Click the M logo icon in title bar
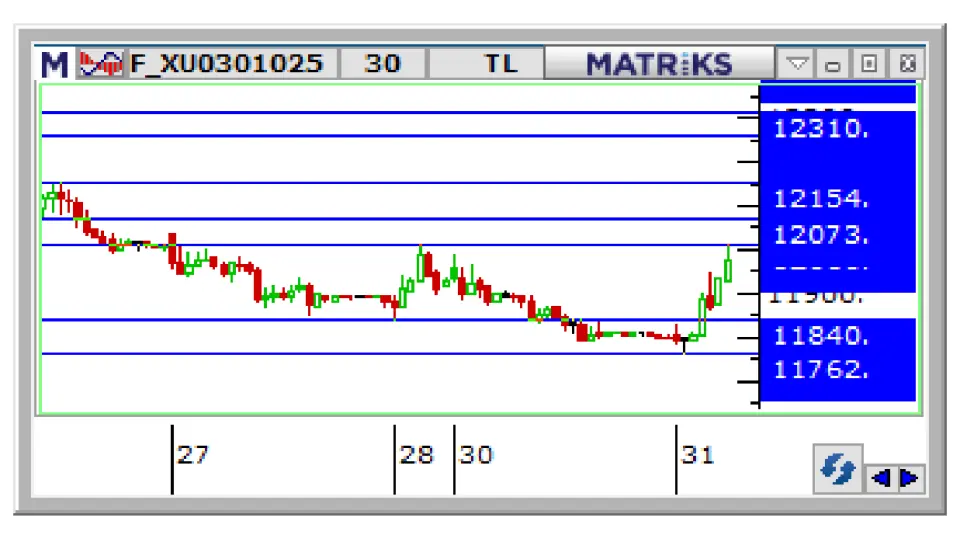 click(54, 64)
